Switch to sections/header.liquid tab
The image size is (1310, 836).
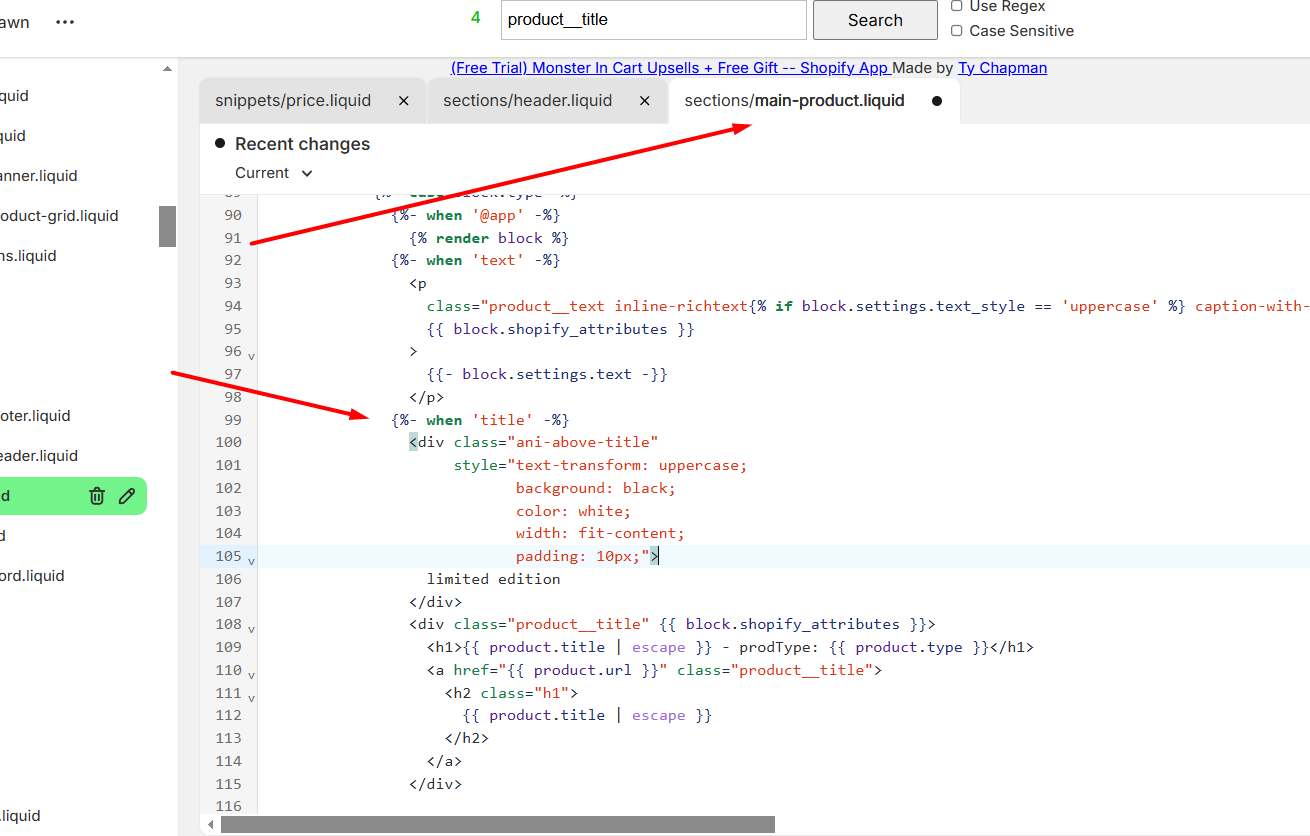(x=527, y=101)
